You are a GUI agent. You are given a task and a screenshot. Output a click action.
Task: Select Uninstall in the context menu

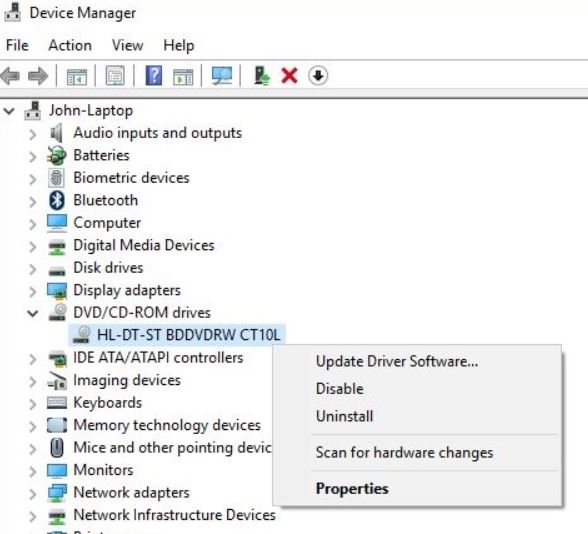pyautogui.click(x=345, y=416)
